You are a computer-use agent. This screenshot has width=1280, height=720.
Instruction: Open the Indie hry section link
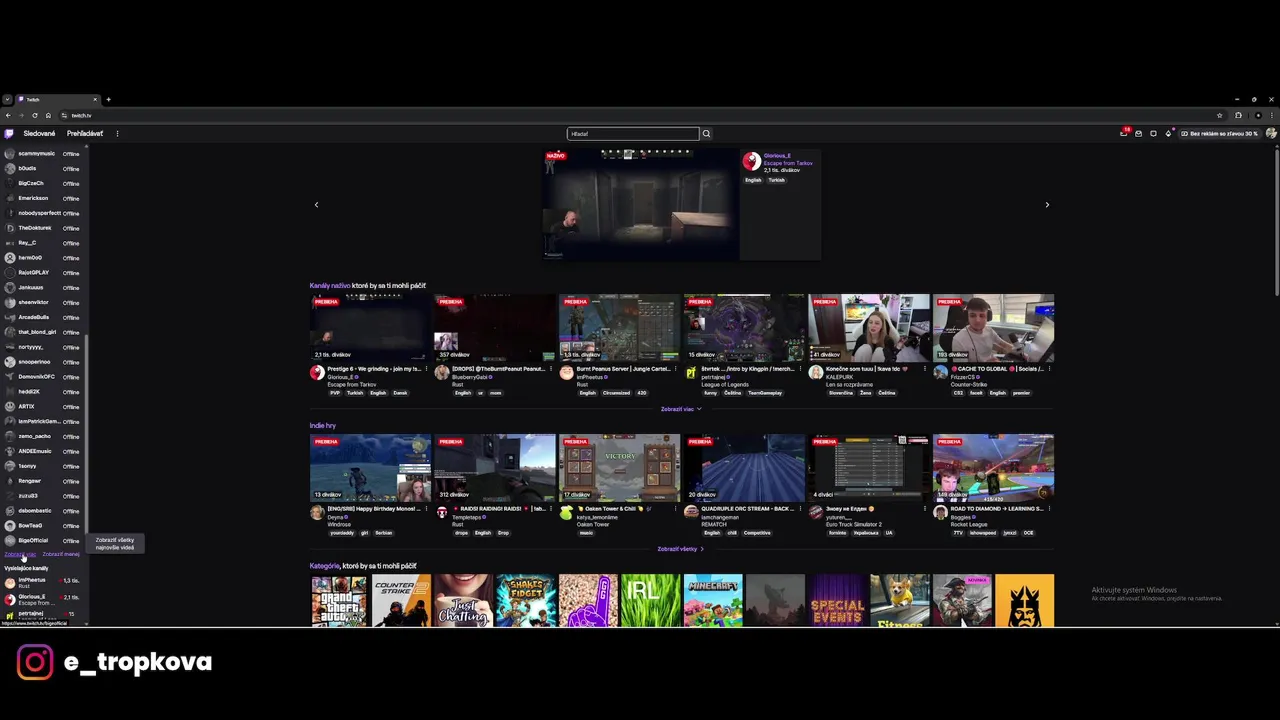[x=322, y=425]
